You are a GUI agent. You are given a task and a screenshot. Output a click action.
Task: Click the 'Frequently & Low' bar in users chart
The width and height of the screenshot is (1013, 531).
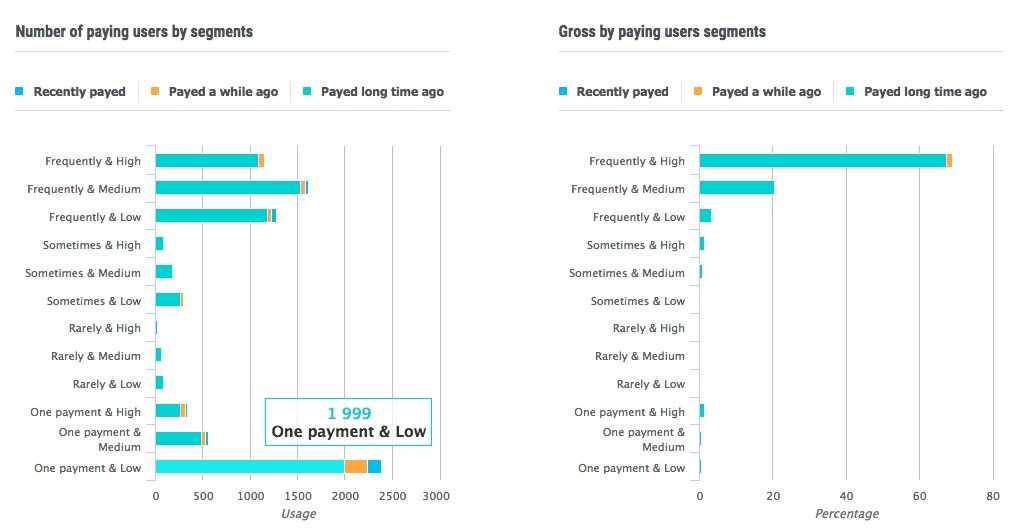pos(216,216)
